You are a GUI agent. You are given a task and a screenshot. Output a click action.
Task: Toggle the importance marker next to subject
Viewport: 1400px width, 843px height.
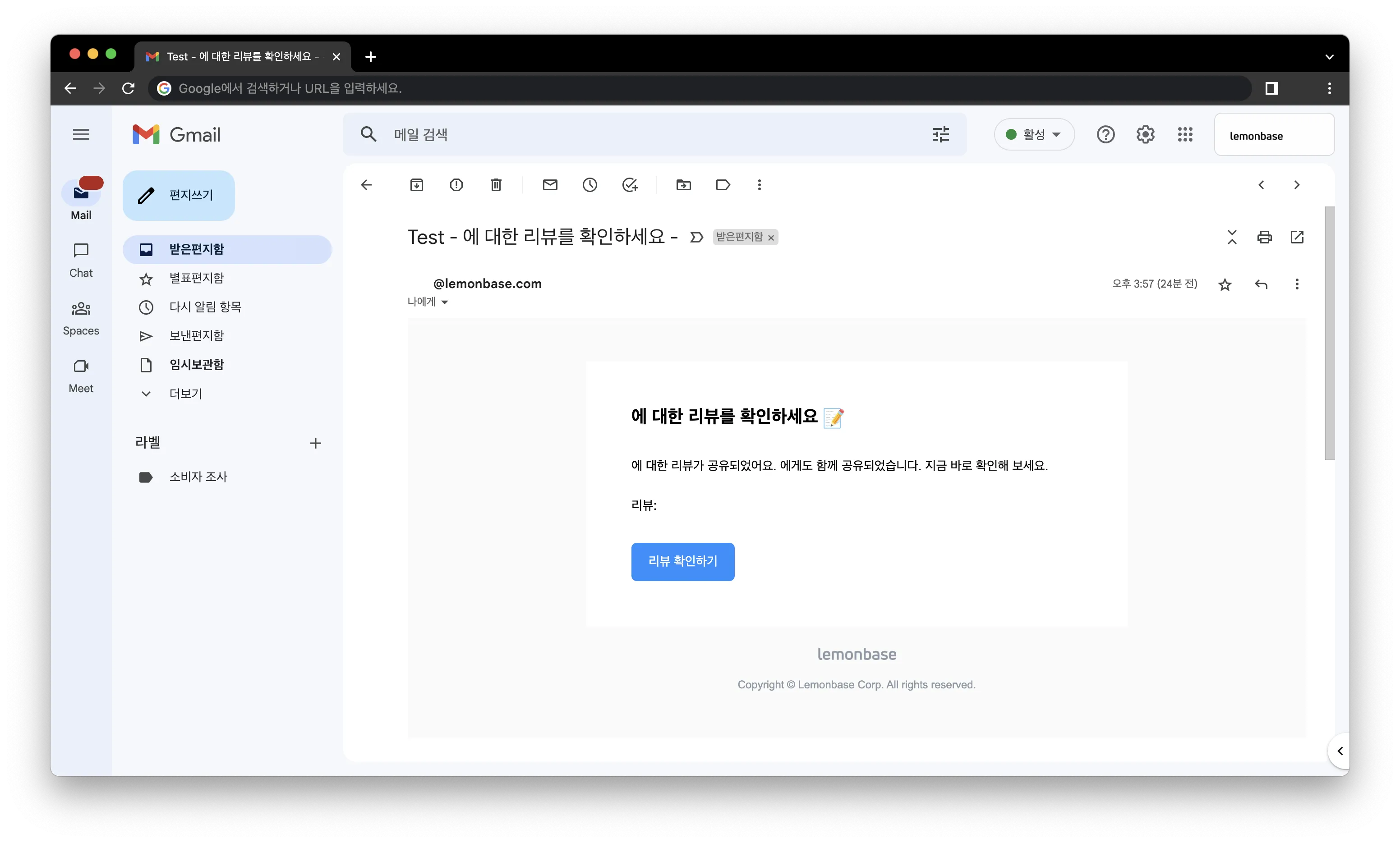[696, 237]
